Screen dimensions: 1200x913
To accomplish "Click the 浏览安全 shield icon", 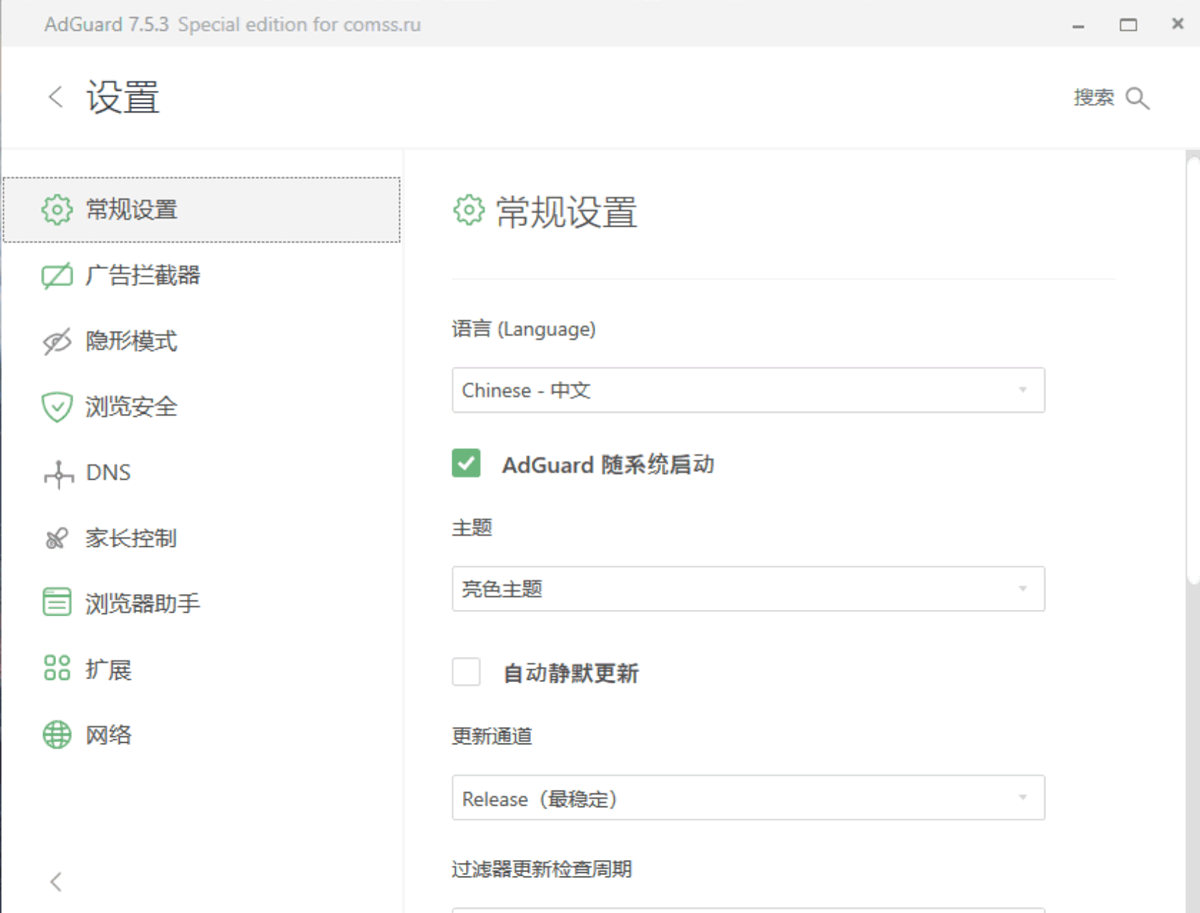I will pos(57,407).
